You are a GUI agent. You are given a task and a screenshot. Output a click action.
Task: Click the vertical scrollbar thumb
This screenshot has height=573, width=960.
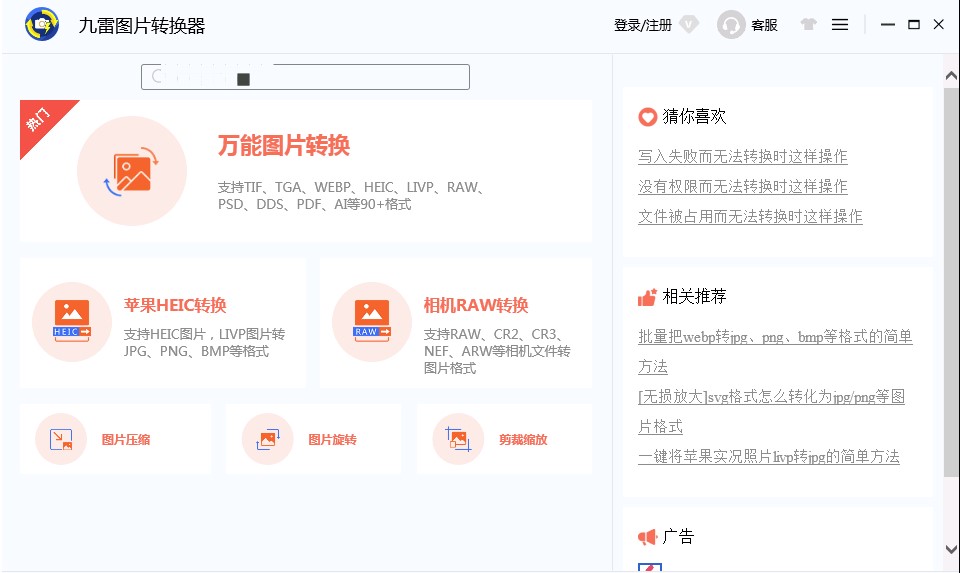tap(951, 282)
